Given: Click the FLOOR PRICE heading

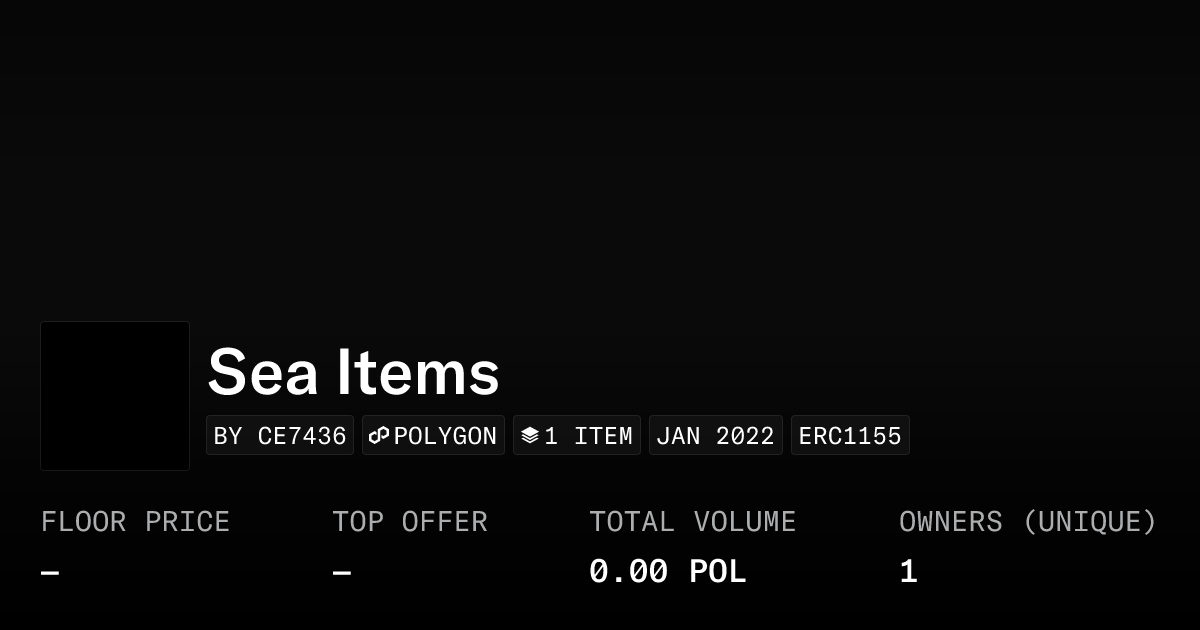Looking at the screenshot, I should pos(135,522).
